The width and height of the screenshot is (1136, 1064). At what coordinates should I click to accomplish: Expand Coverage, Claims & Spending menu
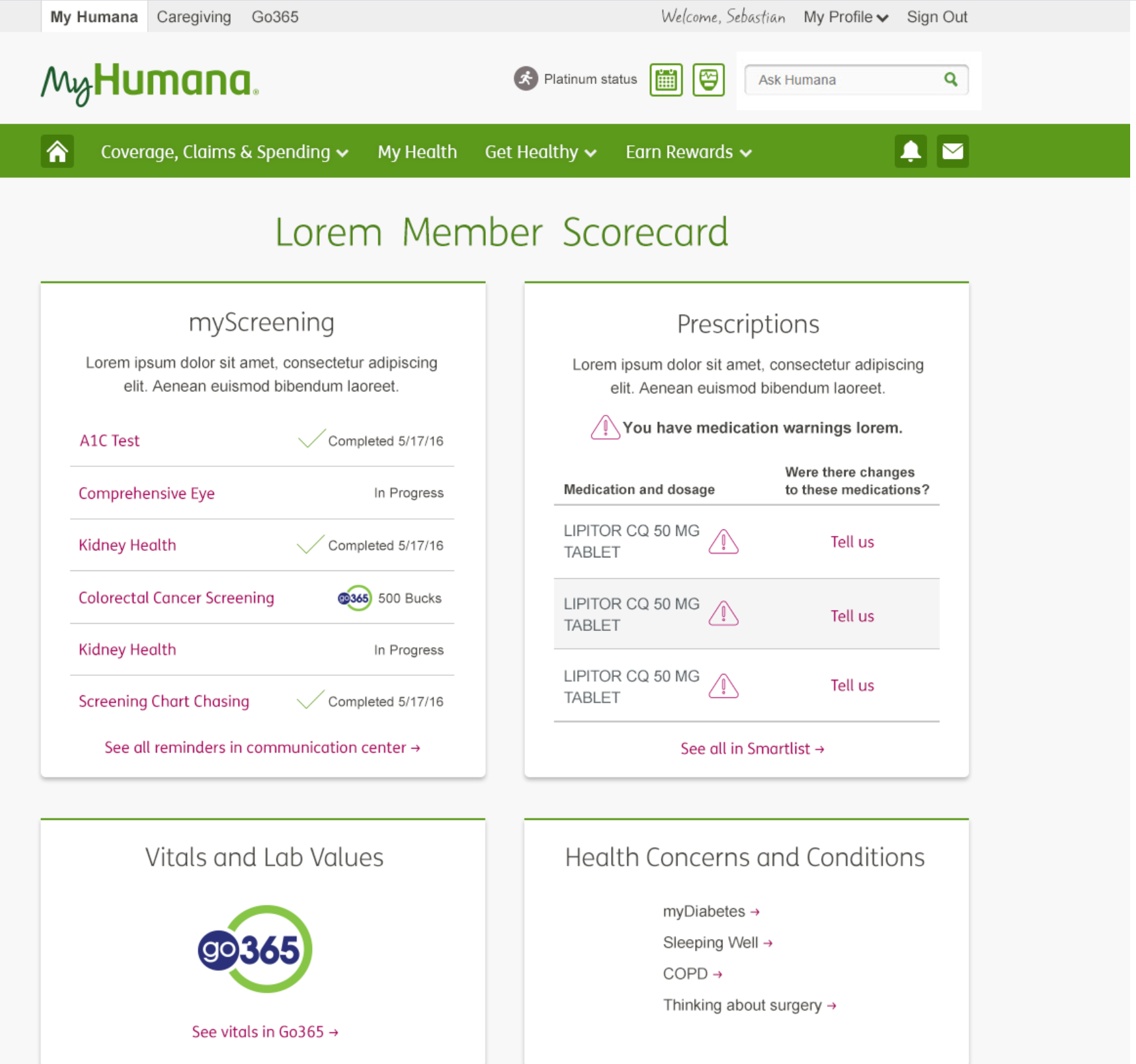pyautogui.click(x=225, y=152)
